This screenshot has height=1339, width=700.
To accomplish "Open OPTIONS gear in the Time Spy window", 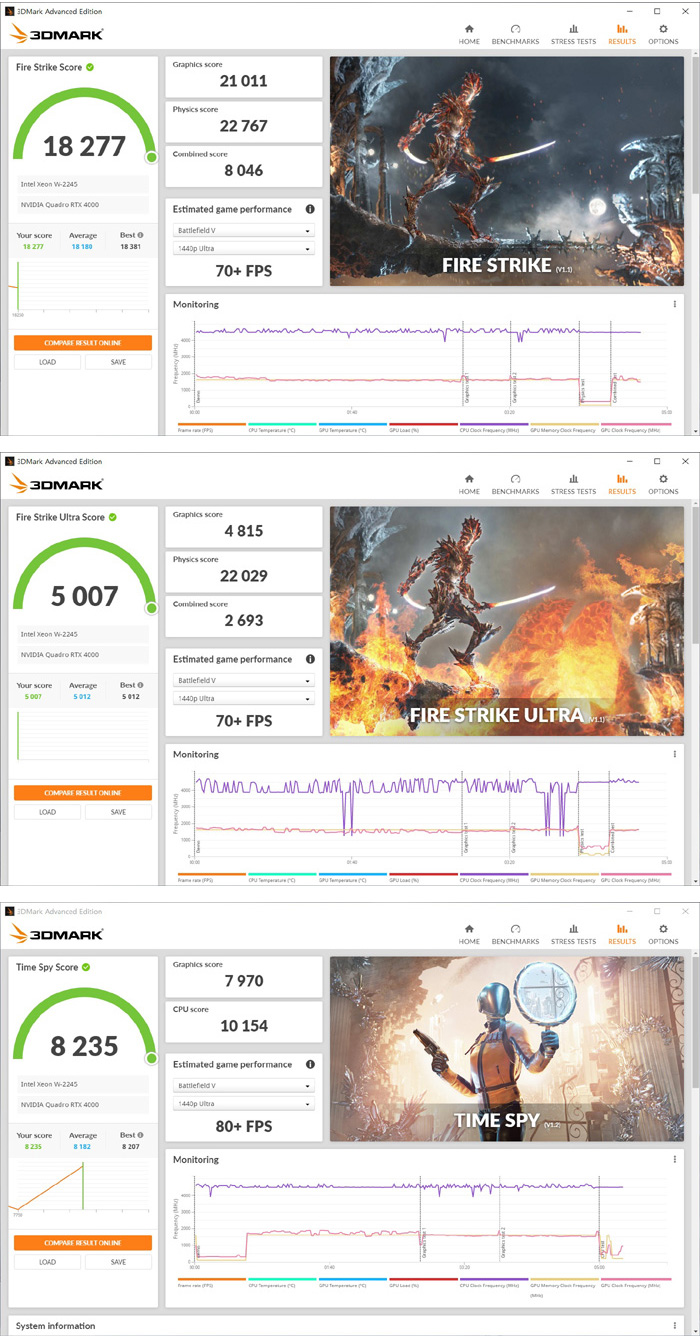I will tap(663, 935).
